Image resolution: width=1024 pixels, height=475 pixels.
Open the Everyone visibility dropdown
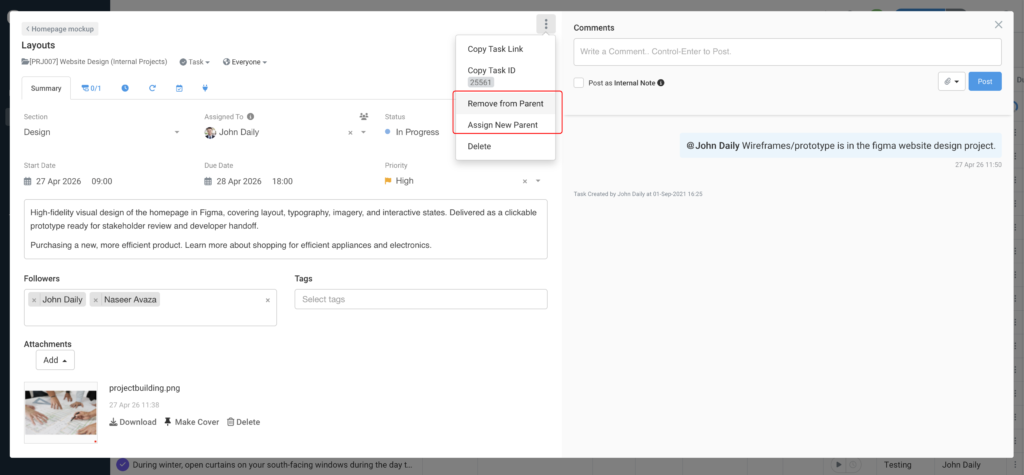click(x=245, y=62)
